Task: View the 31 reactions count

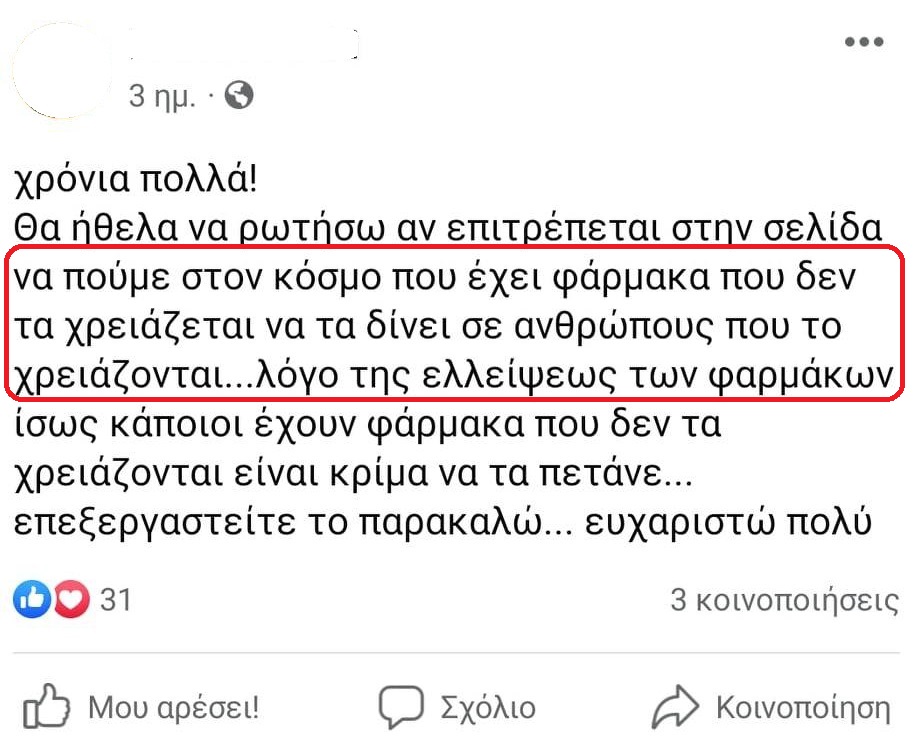Action: (x=117, y=600)
